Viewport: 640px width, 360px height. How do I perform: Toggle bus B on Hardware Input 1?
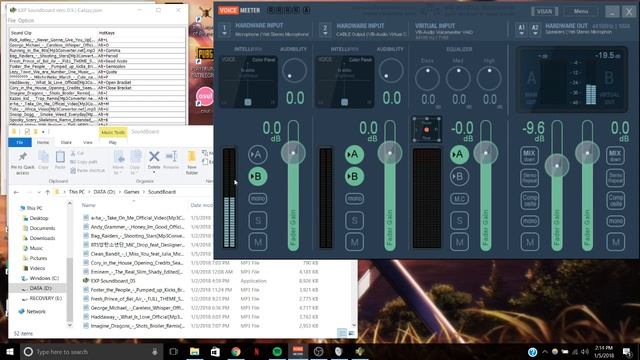coord(258,176)
